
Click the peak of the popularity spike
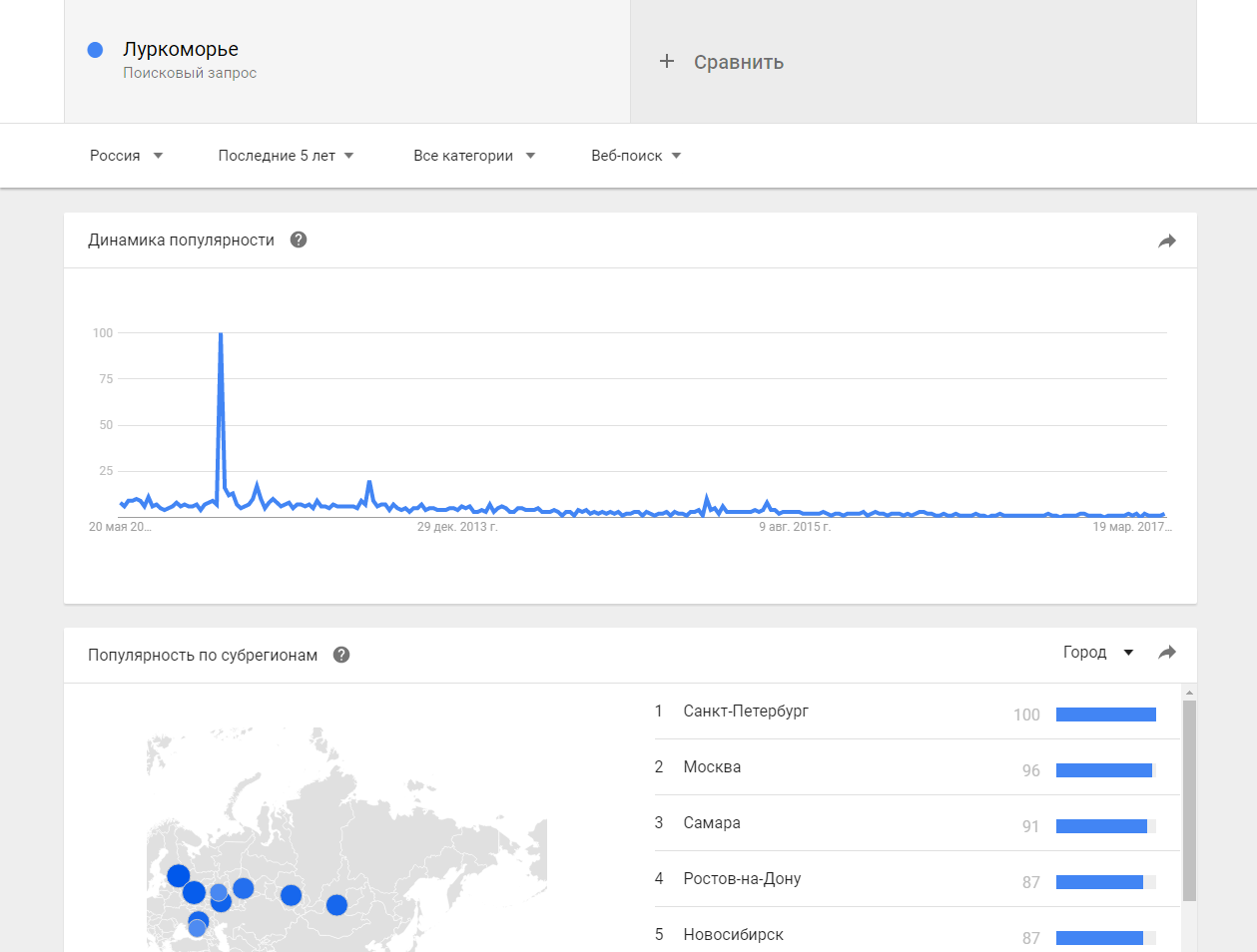click(220, 334)
